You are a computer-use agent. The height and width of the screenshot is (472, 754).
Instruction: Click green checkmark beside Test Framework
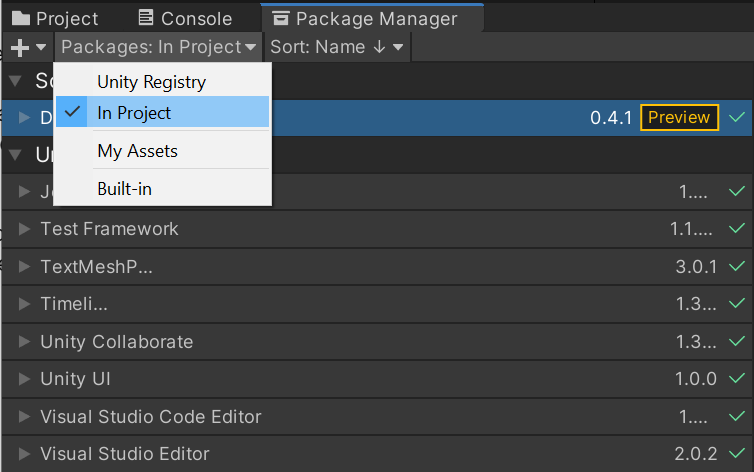coord(738,229)
